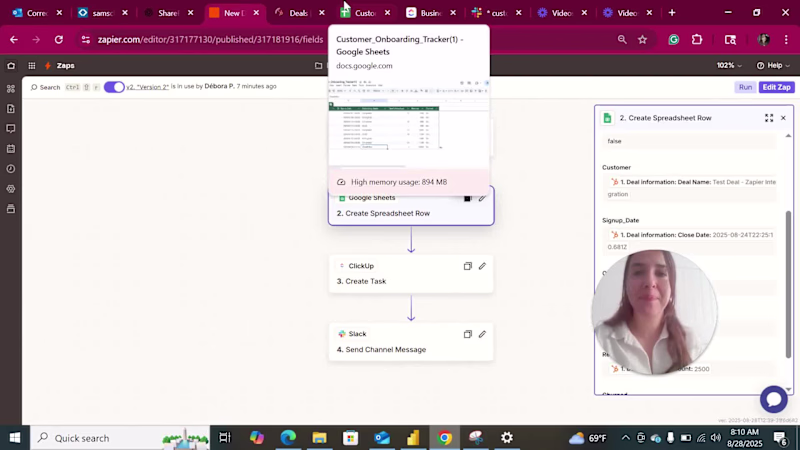Open the v2 Version 2 link
The image size is (800, 450).
147,87
